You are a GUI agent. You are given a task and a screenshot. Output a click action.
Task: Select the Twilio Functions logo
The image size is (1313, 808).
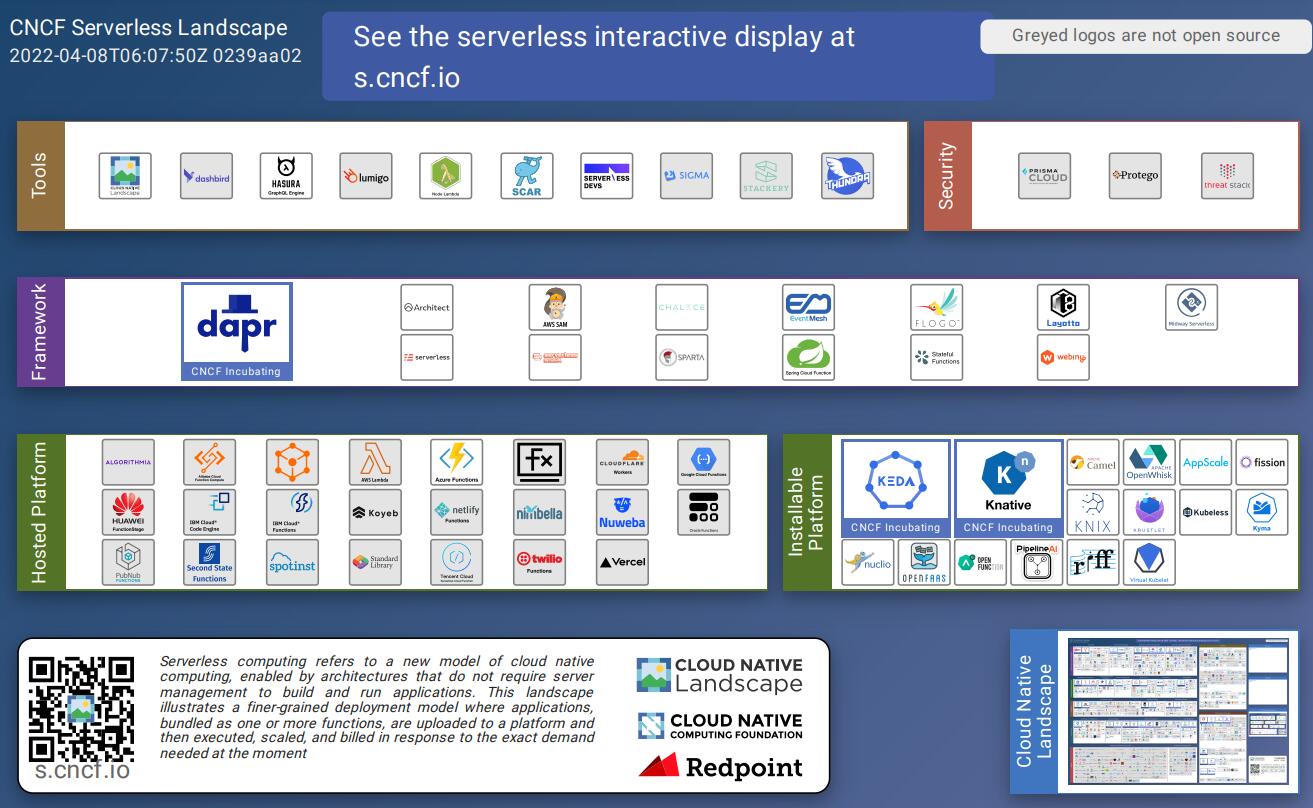pos(539,562)
